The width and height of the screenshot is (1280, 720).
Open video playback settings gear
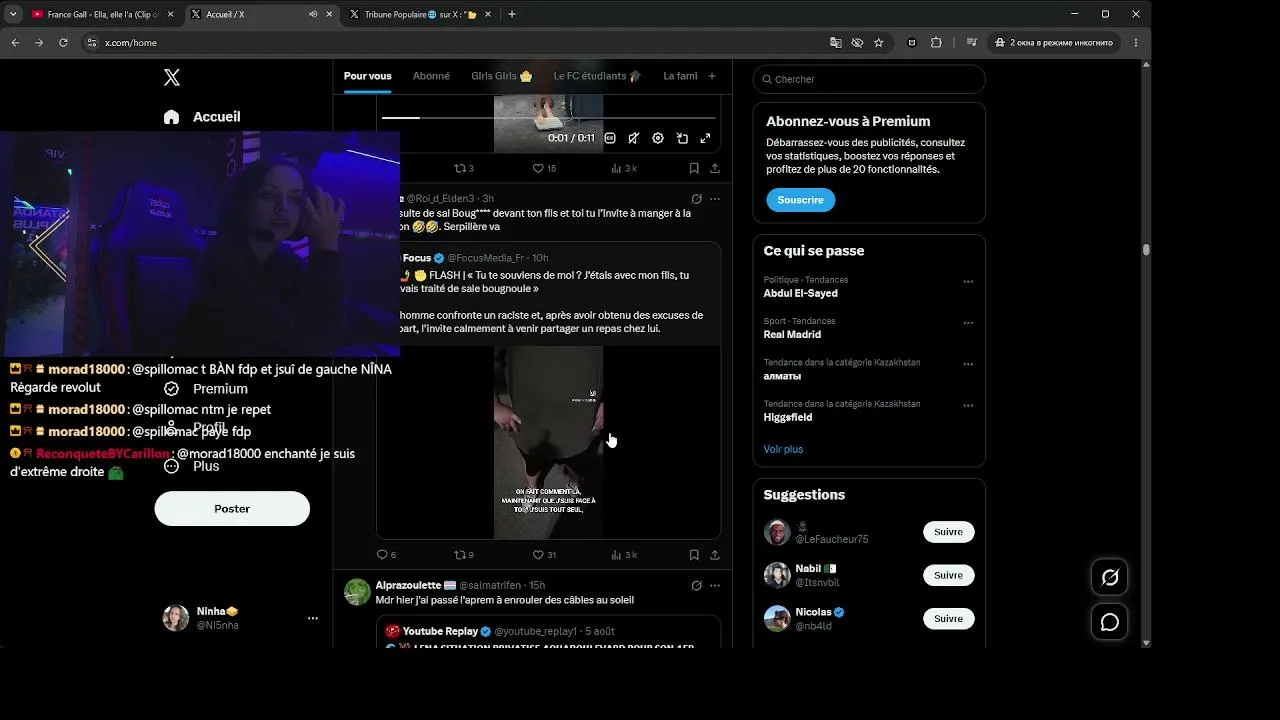point(658,138)
